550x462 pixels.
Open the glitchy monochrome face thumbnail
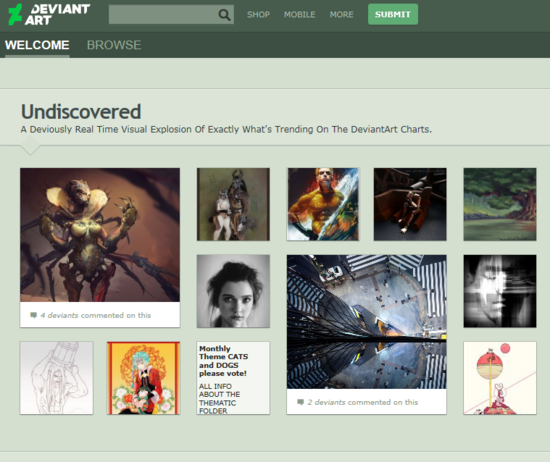[500, 291]
